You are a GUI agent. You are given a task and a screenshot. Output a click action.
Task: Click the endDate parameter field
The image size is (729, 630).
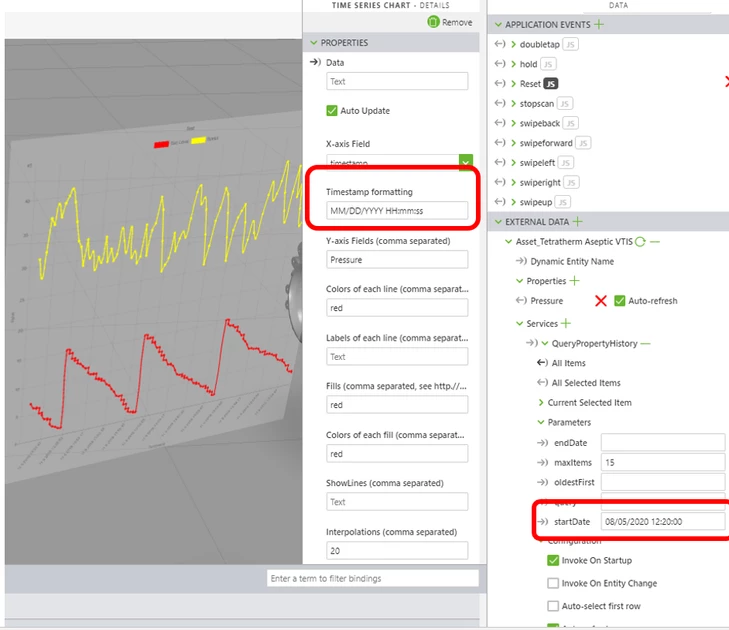click(x=663, y=442)
